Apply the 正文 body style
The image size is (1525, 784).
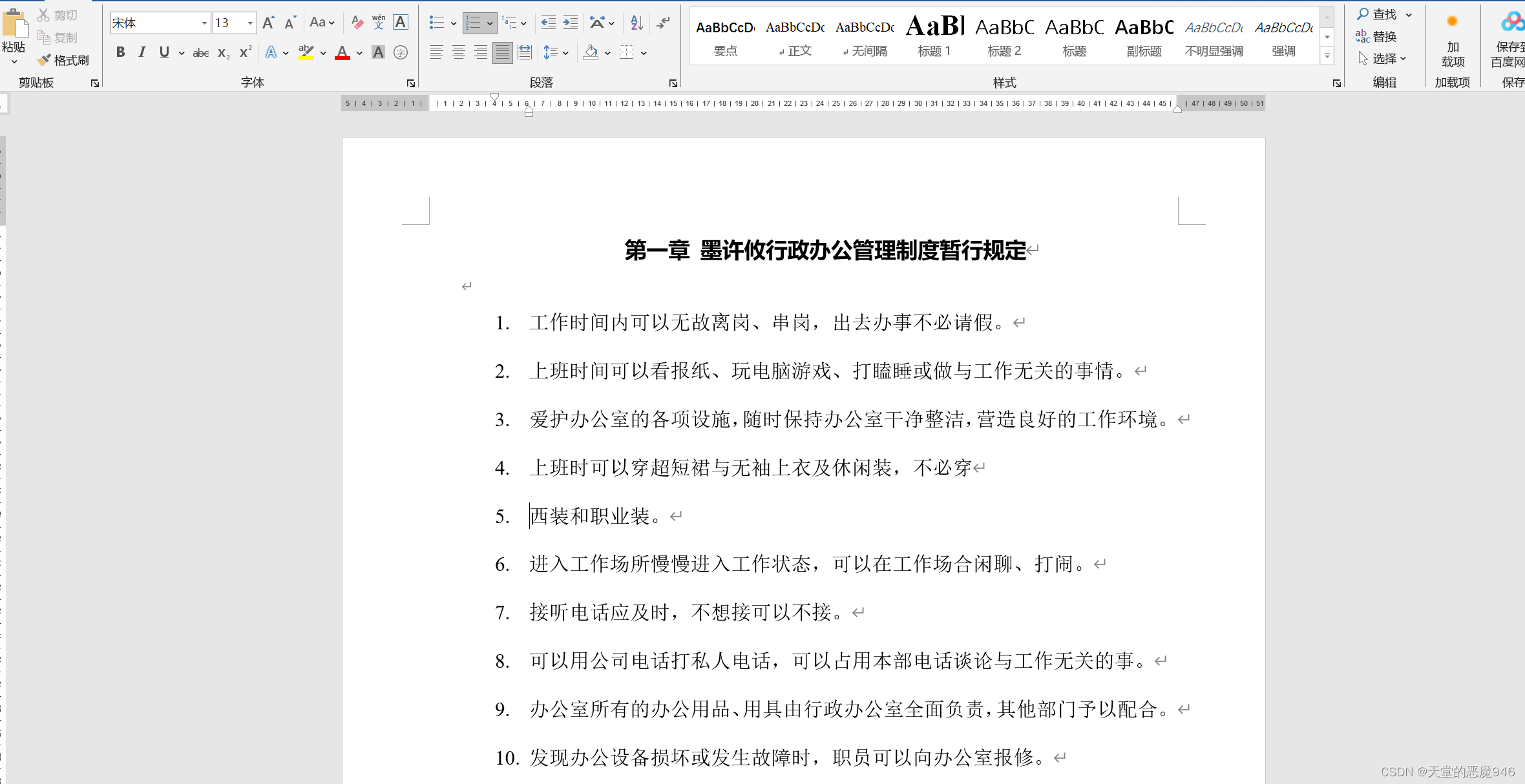point(795,37)
